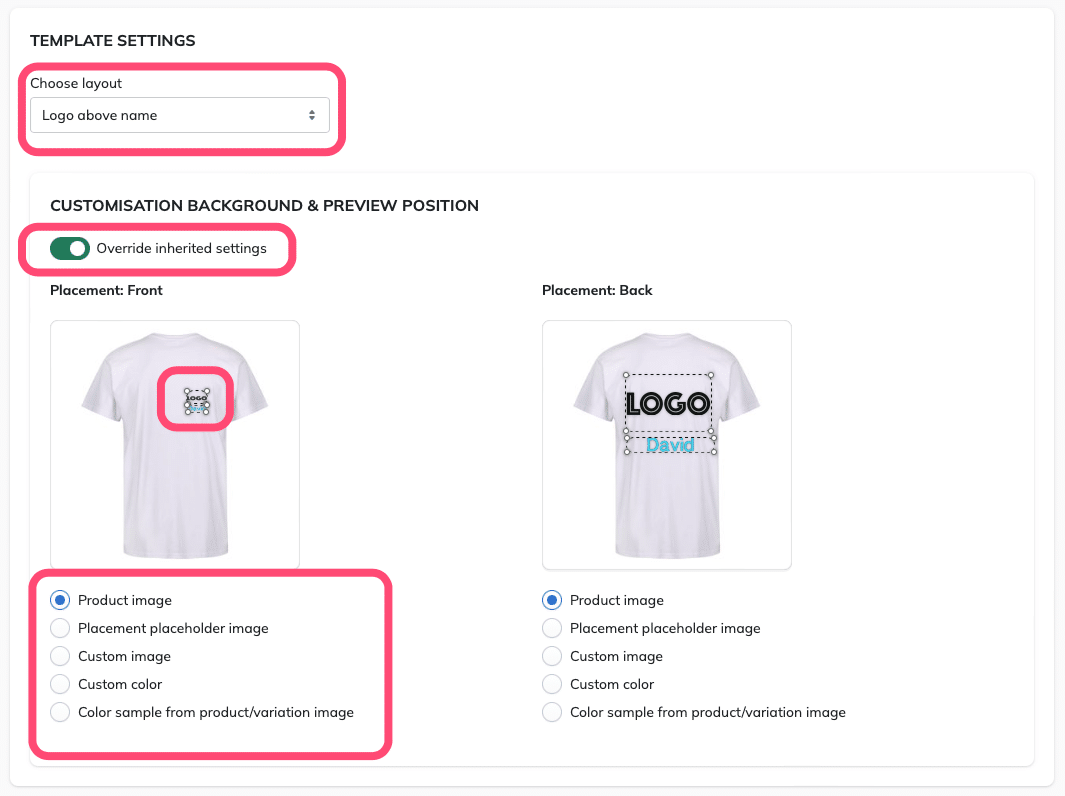Click the small logo box on front t-shirt

pyautogui.click(x=197, y=398)
